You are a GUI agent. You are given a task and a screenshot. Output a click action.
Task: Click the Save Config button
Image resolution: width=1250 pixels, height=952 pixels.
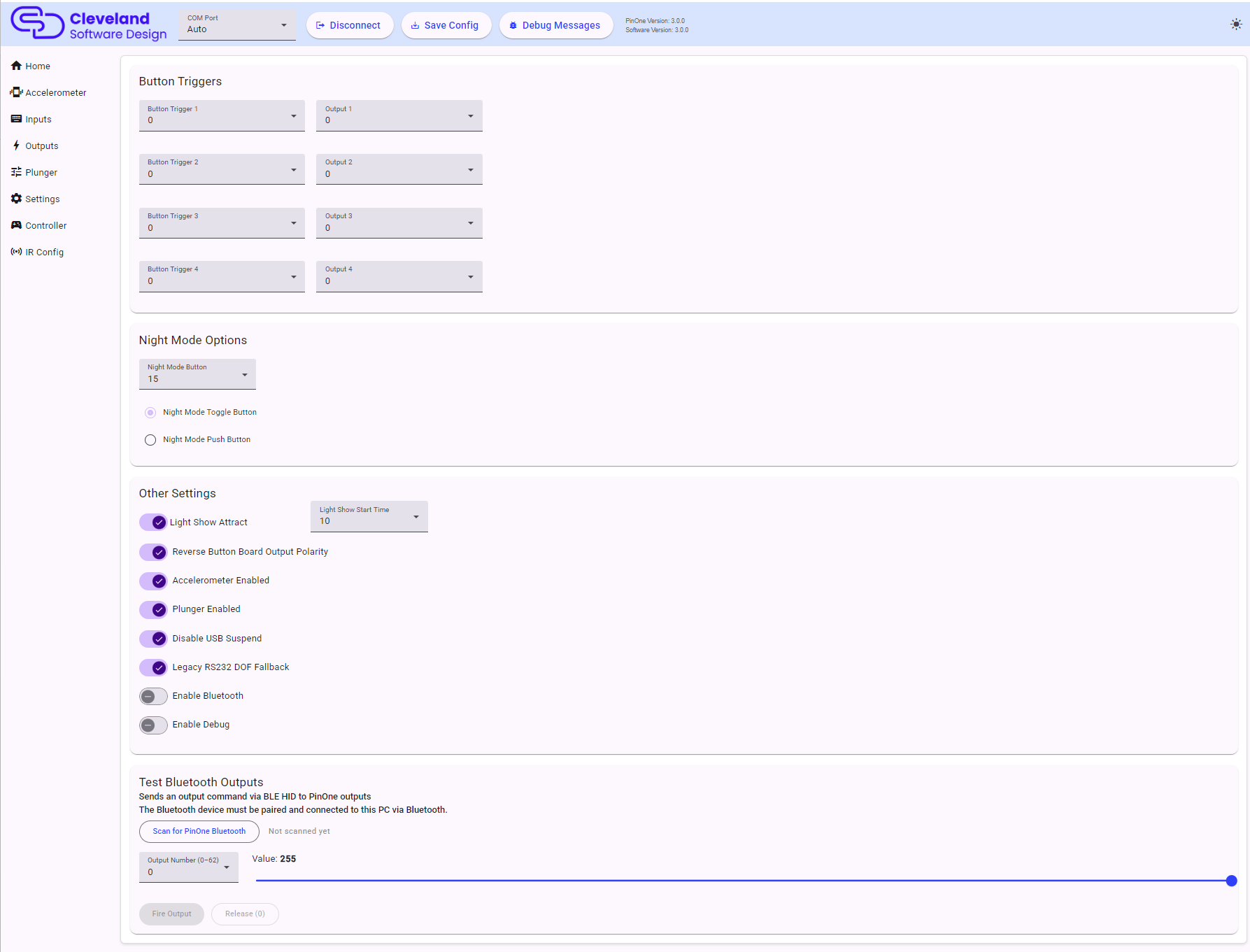coord(446,25)
